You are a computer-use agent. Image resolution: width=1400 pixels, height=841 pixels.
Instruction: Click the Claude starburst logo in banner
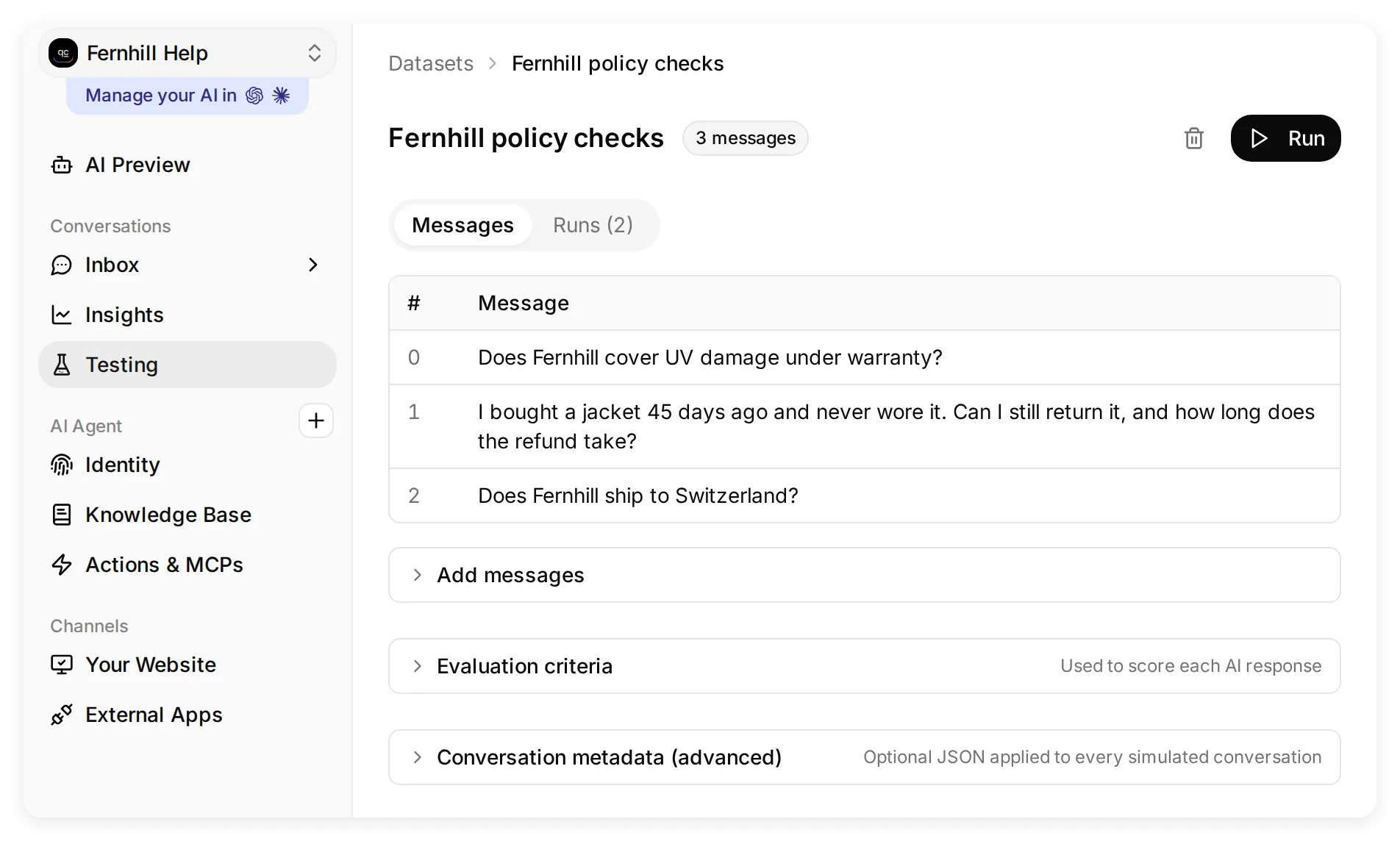[281, 96]
